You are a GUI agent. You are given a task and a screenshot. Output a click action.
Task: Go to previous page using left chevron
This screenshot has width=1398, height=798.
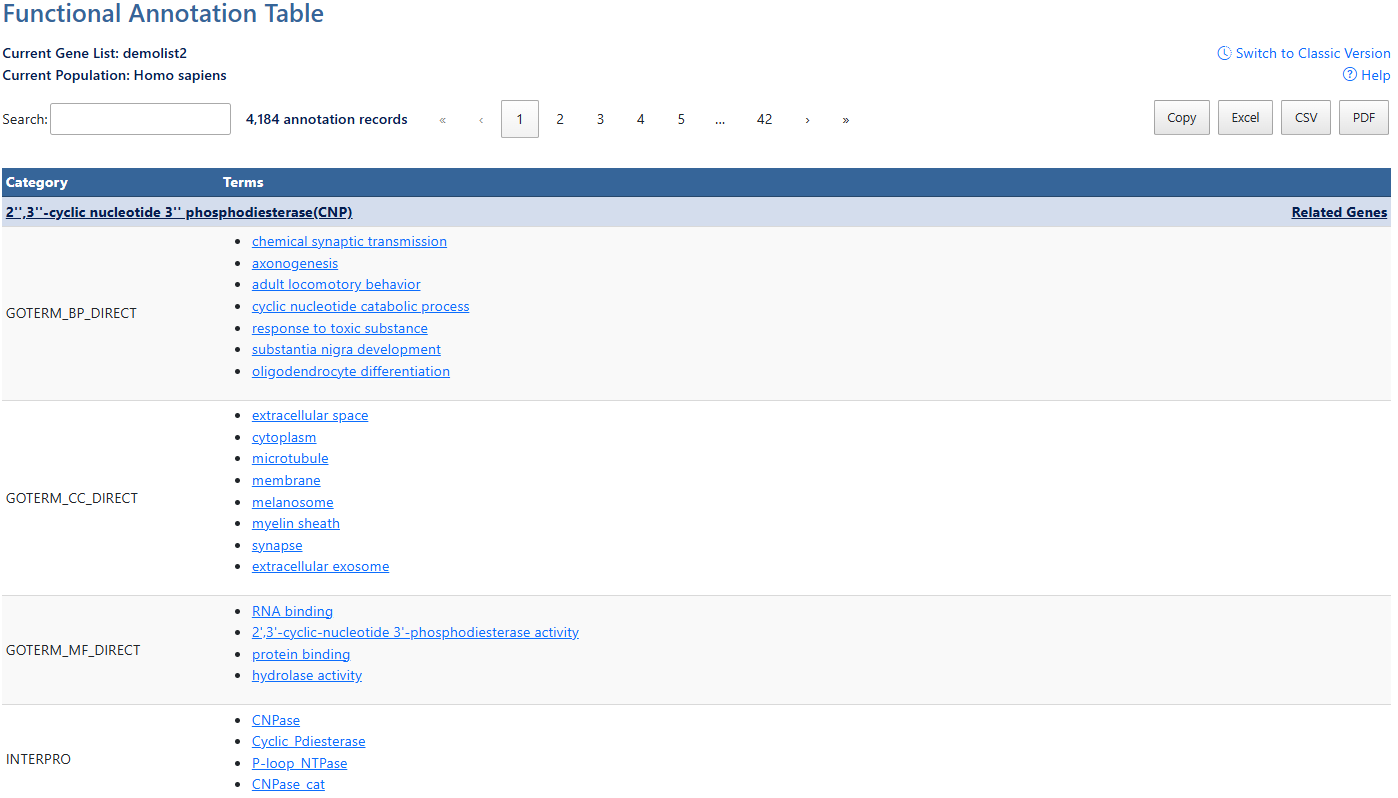(x=479, y=119)
